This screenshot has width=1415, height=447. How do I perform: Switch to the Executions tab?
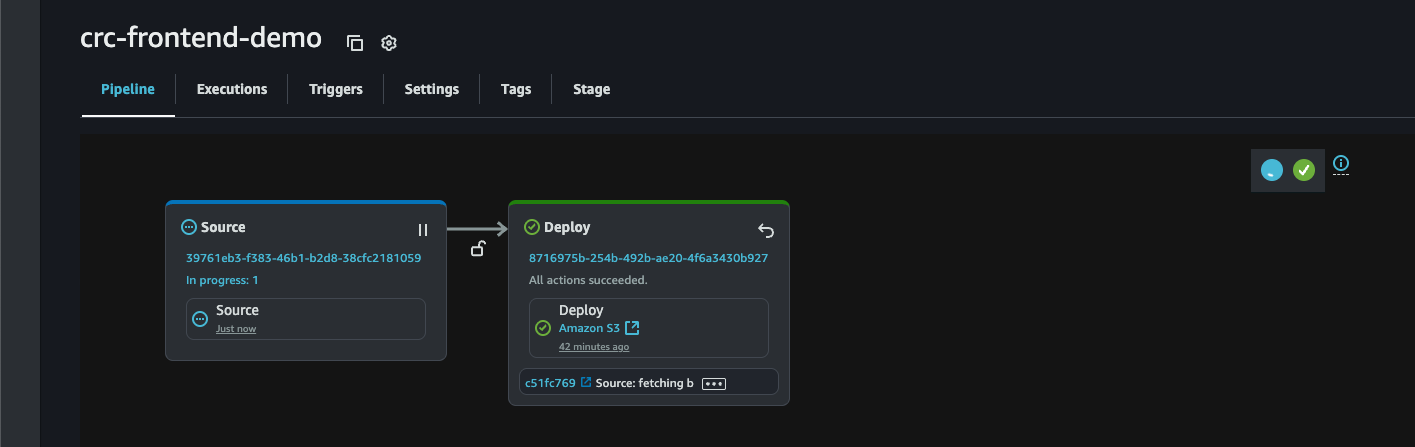[x=232, y=89]
